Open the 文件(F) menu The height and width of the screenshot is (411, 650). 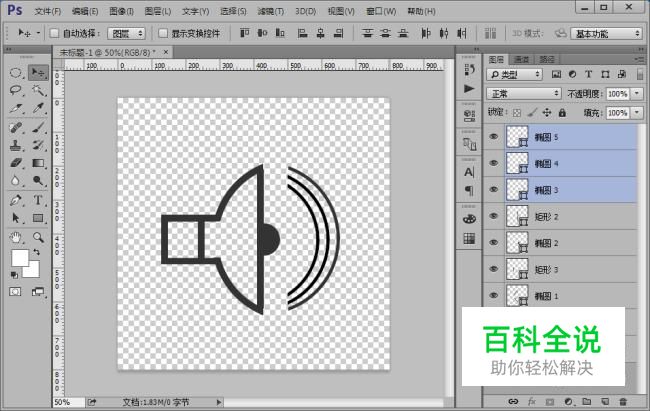coord(48,11)
